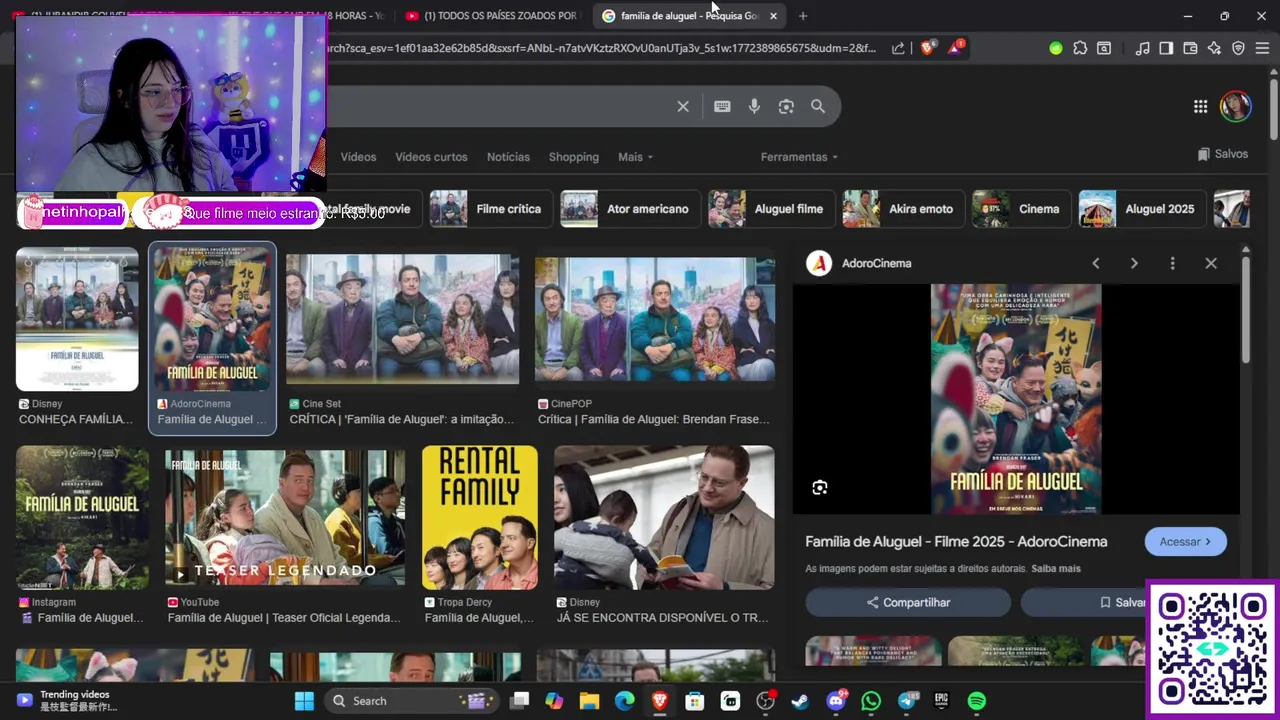Open the browser hamburger main menu

pyautogui.click(x=1263, y=48)
